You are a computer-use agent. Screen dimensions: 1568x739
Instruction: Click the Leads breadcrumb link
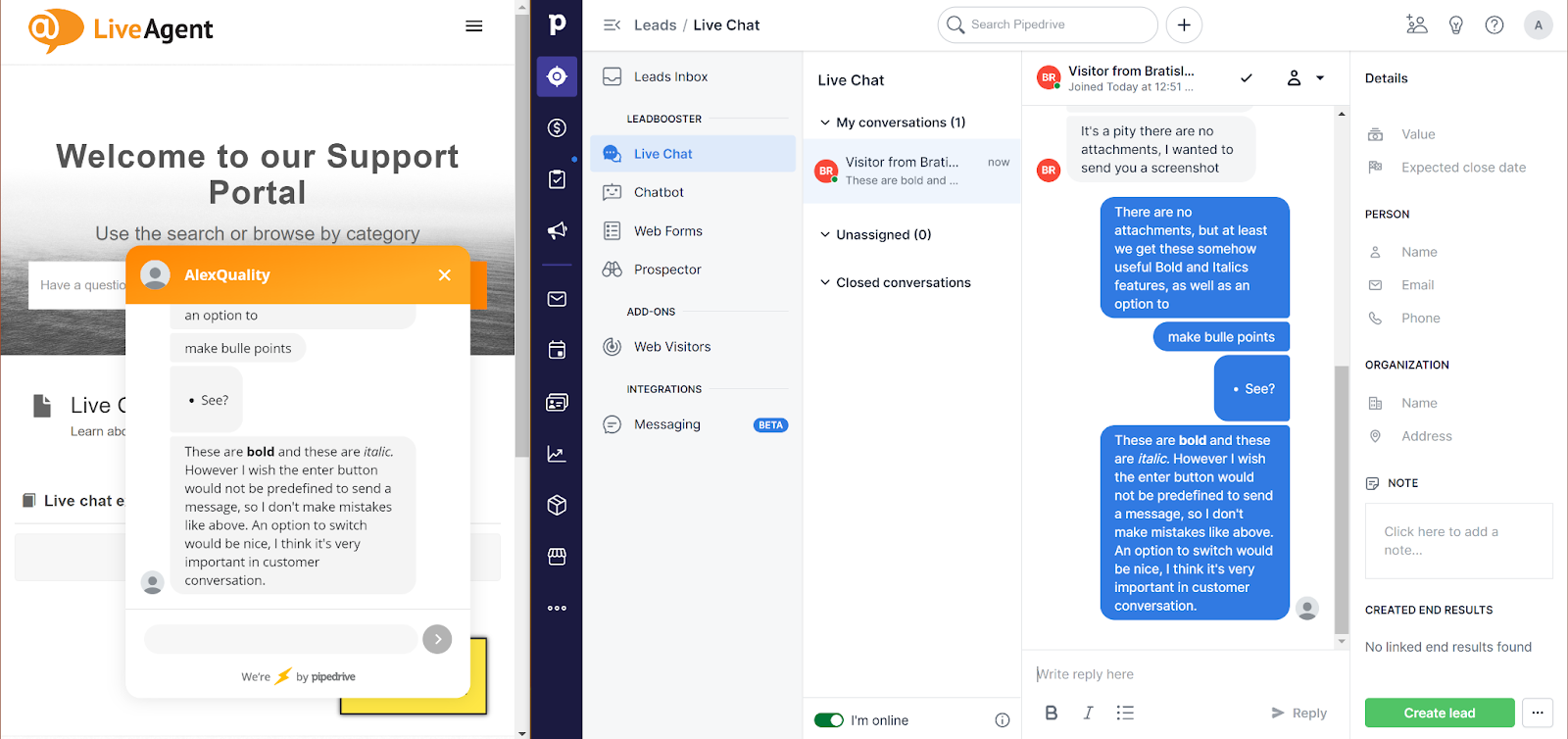[x=655, y=25]
